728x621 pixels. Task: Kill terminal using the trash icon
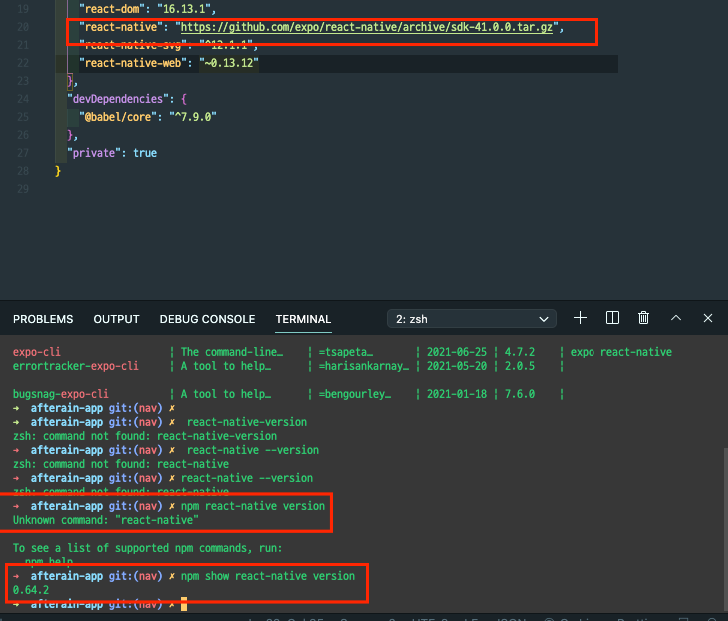pyautogui.click(x=644, y=318)
